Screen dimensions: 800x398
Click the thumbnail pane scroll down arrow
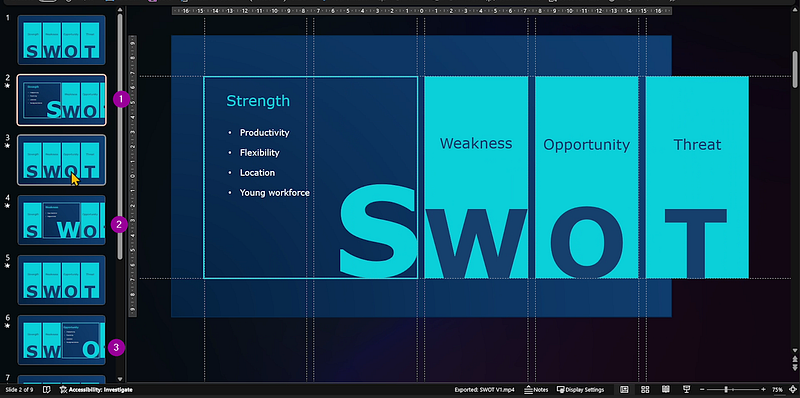coord(120,379)
